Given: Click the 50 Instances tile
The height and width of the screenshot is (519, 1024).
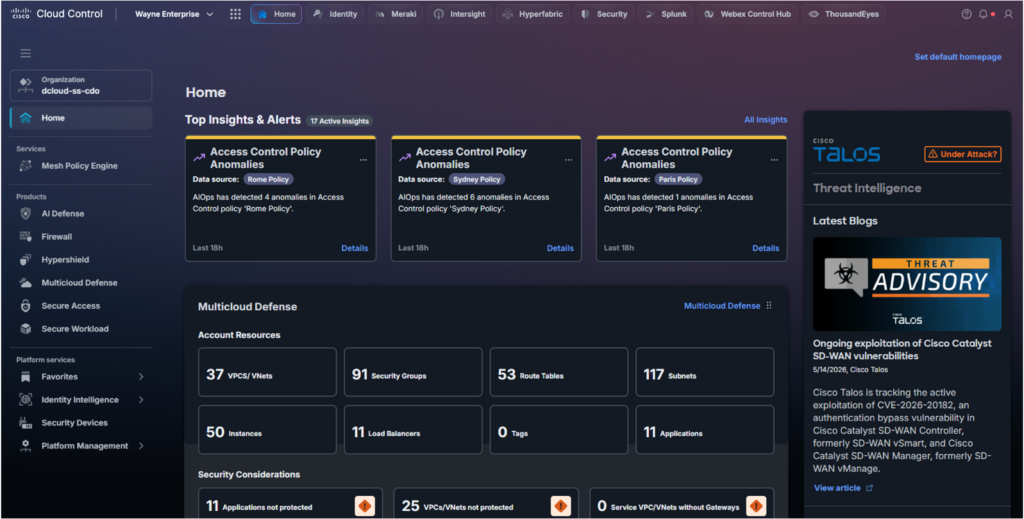Looking at the screenshot, I should 267,430.
